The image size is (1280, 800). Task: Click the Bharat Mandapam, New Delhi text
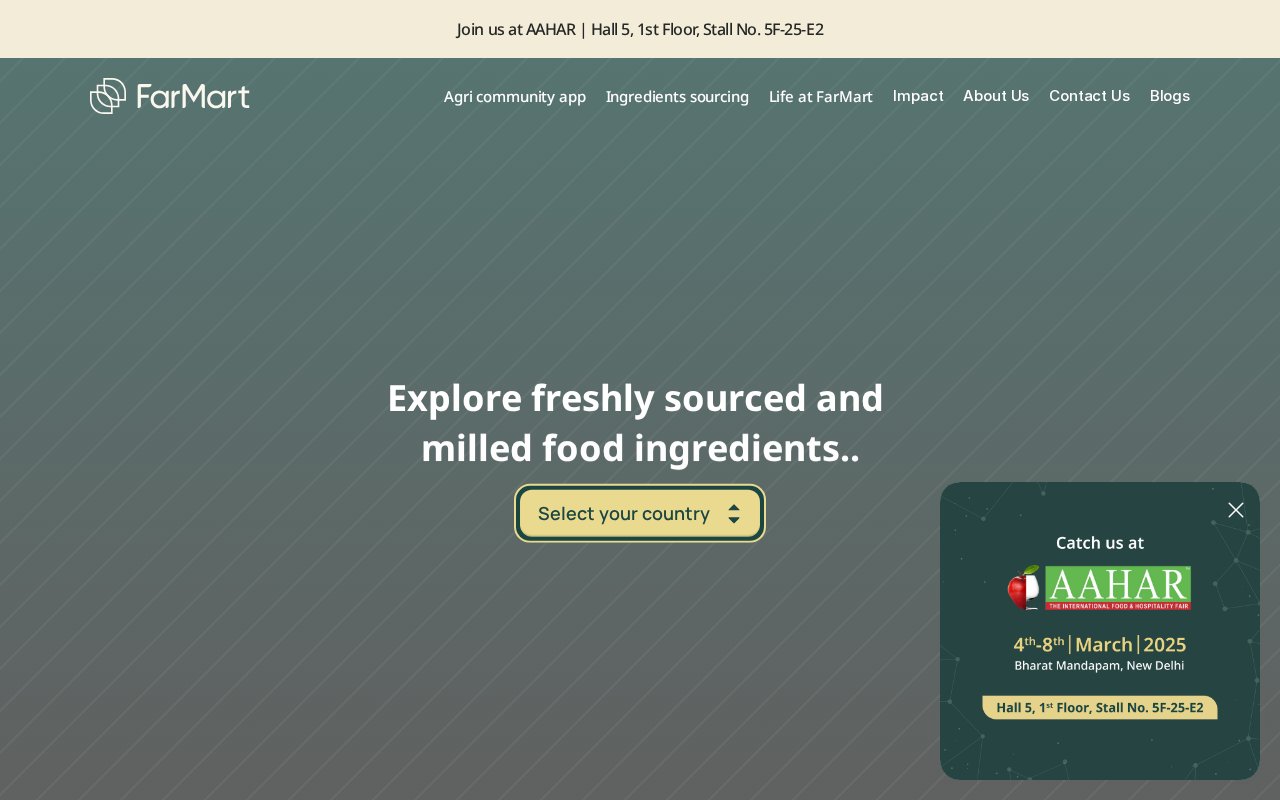click(x=1099, y=665)
